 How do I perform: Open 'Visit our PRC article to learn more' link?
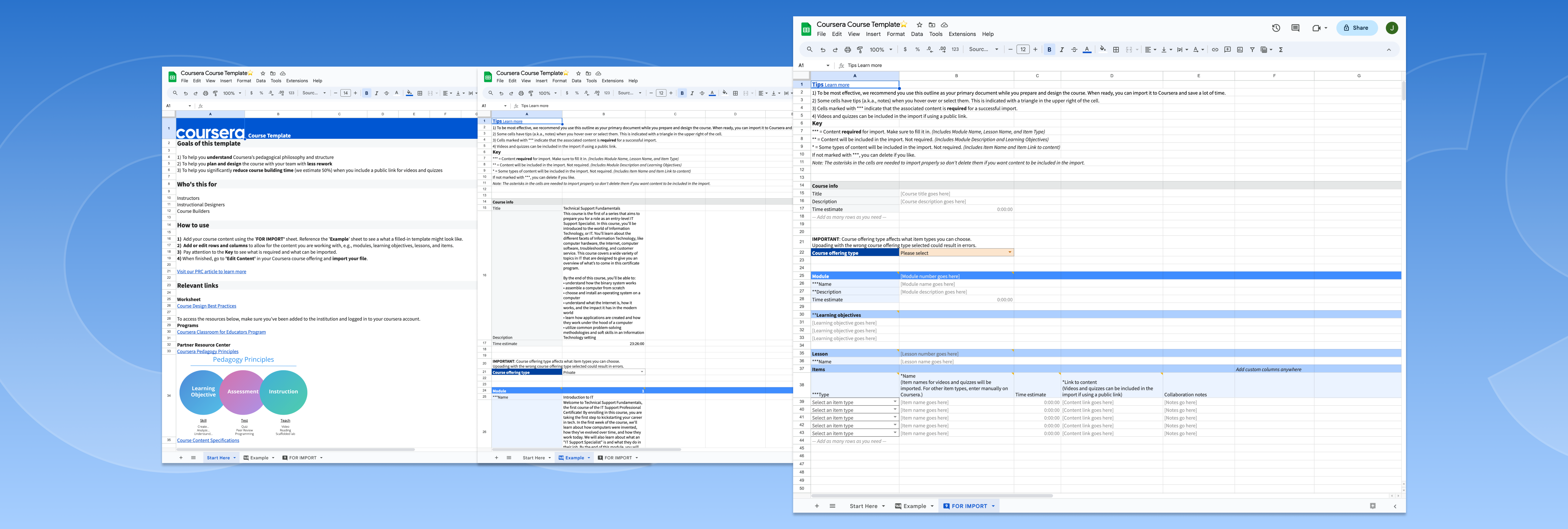pyautogui.click(x=211, y=271)
